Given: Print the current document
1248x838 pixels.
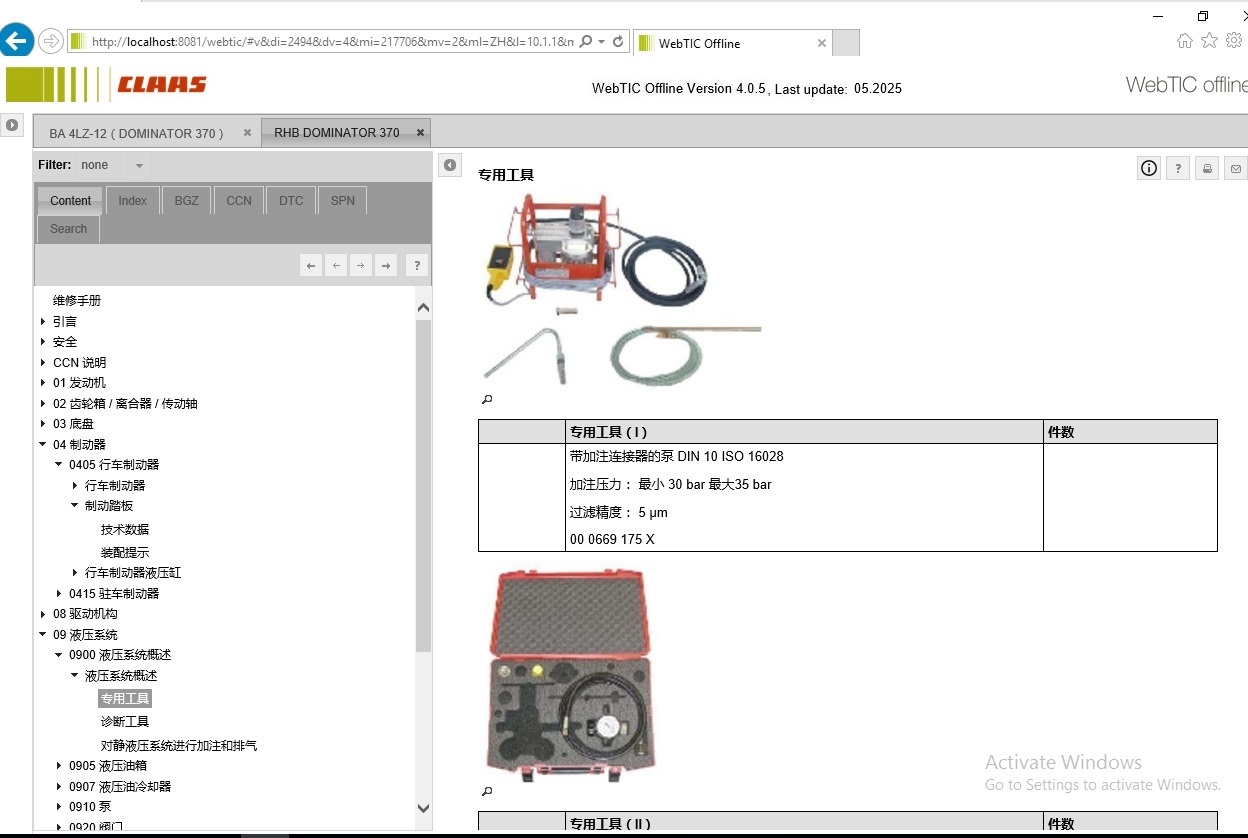Looking at the screenshot, I should 1207,168.
